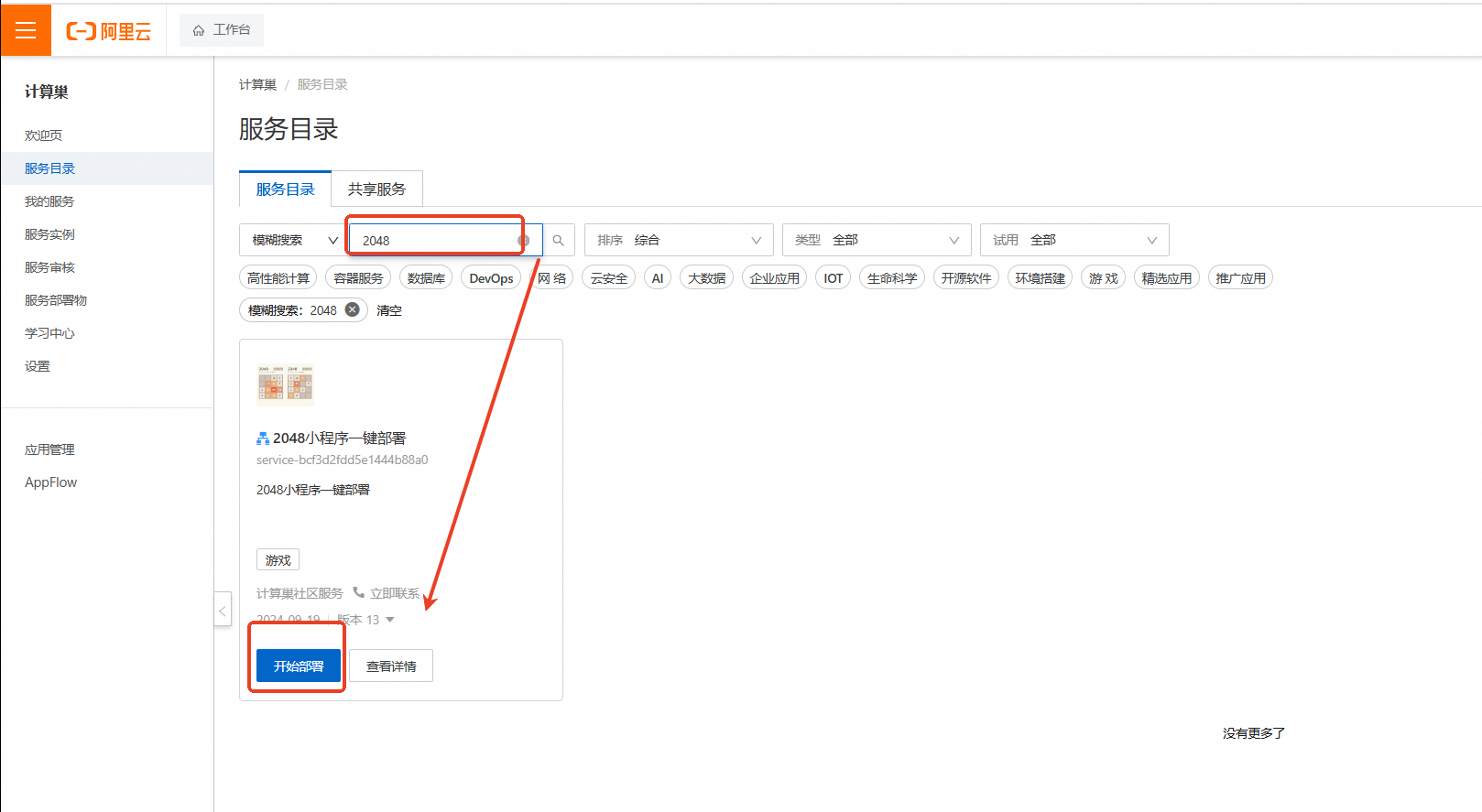1482x812 pixels.
Task: Select the 生命科学 category tag
Action: pos(892,278)
